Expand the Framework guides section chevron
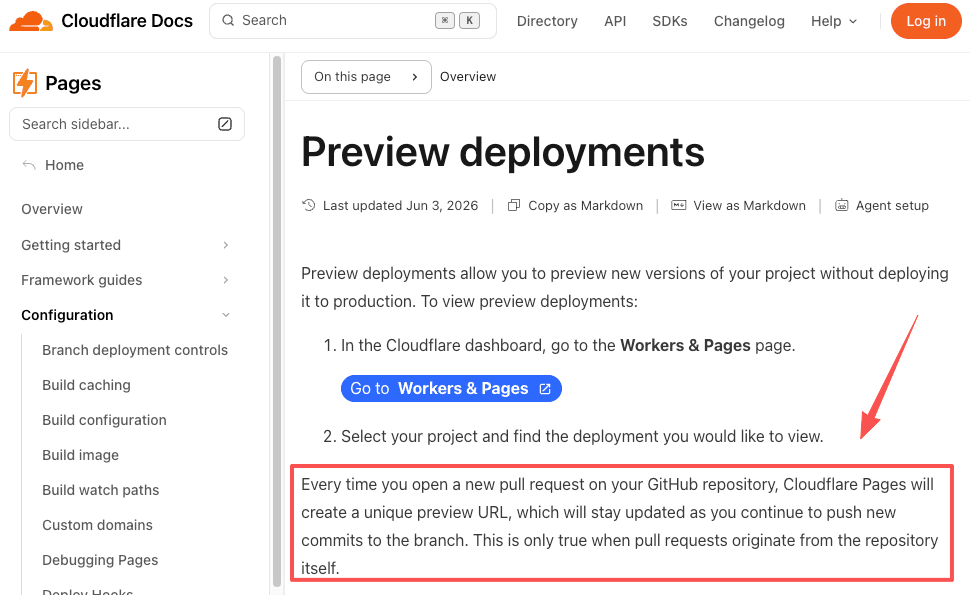 tap(226, 280)
